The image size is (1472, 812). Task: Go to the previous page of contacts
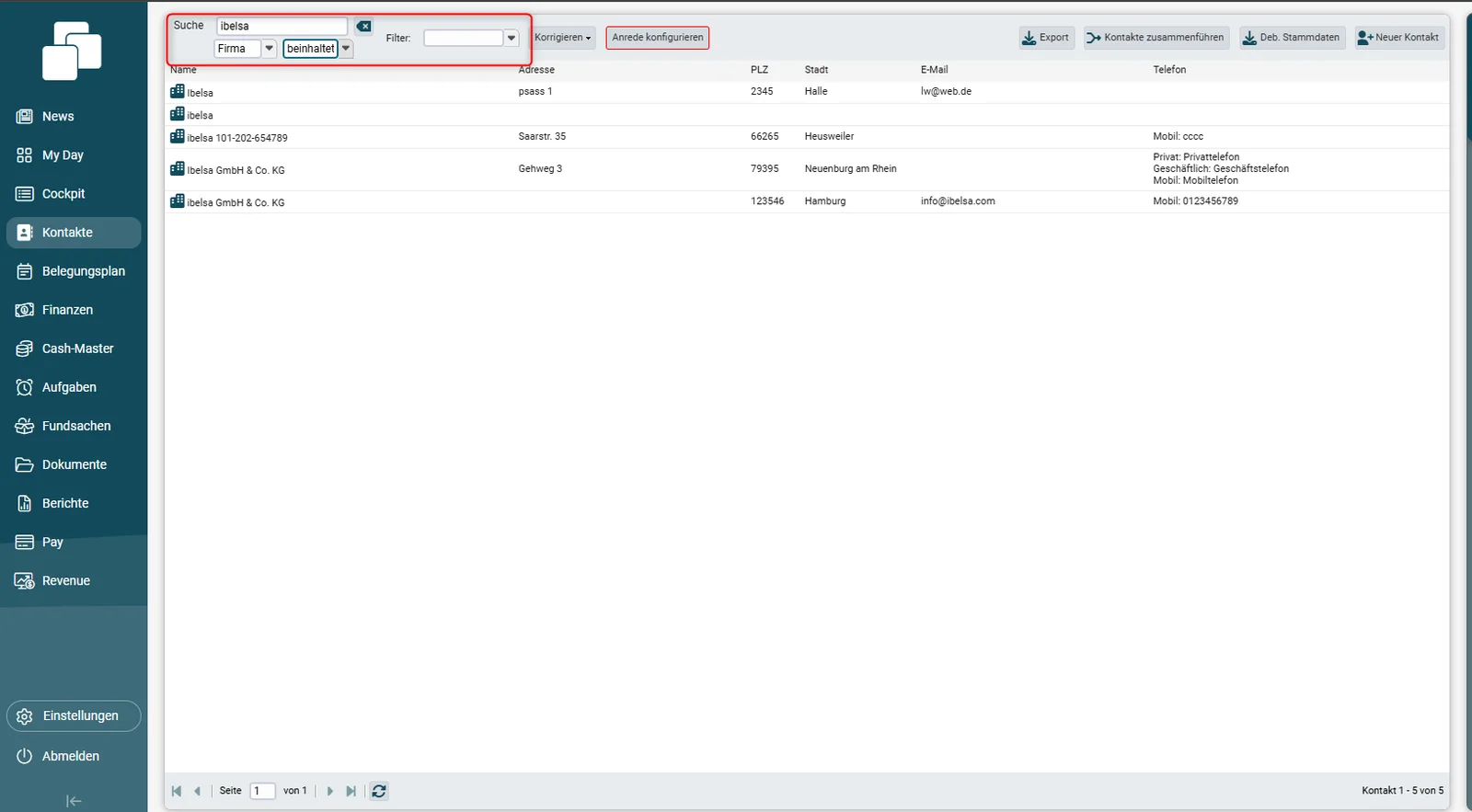pos(197,791)
